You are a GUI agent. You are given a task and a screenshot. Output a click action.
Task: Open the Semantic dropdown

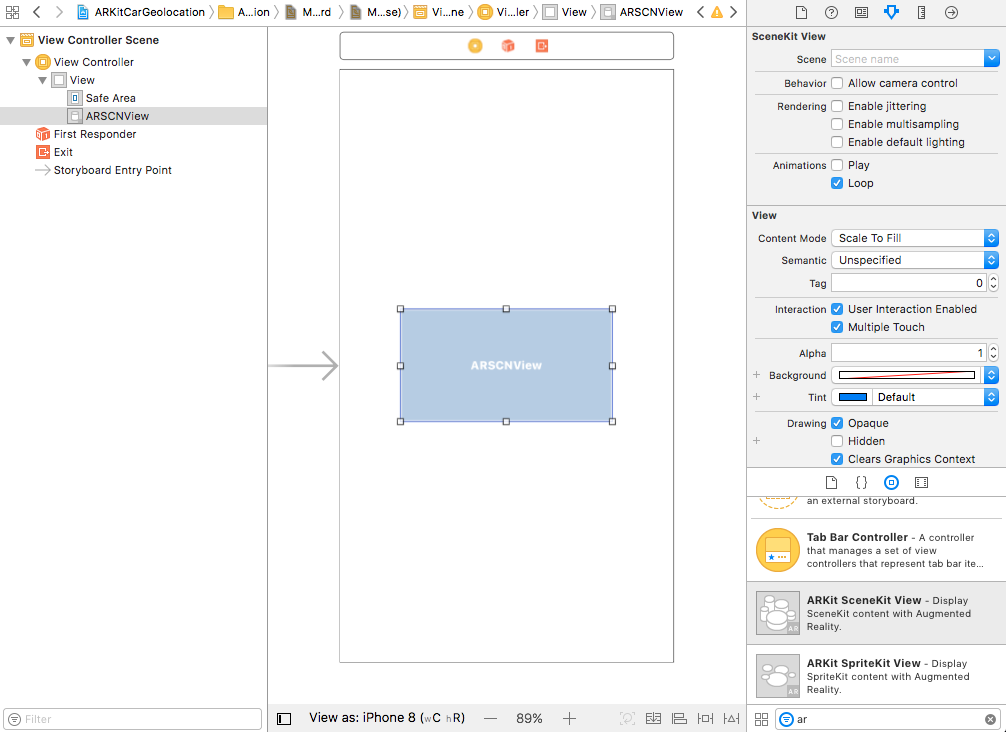coord(914,260)
